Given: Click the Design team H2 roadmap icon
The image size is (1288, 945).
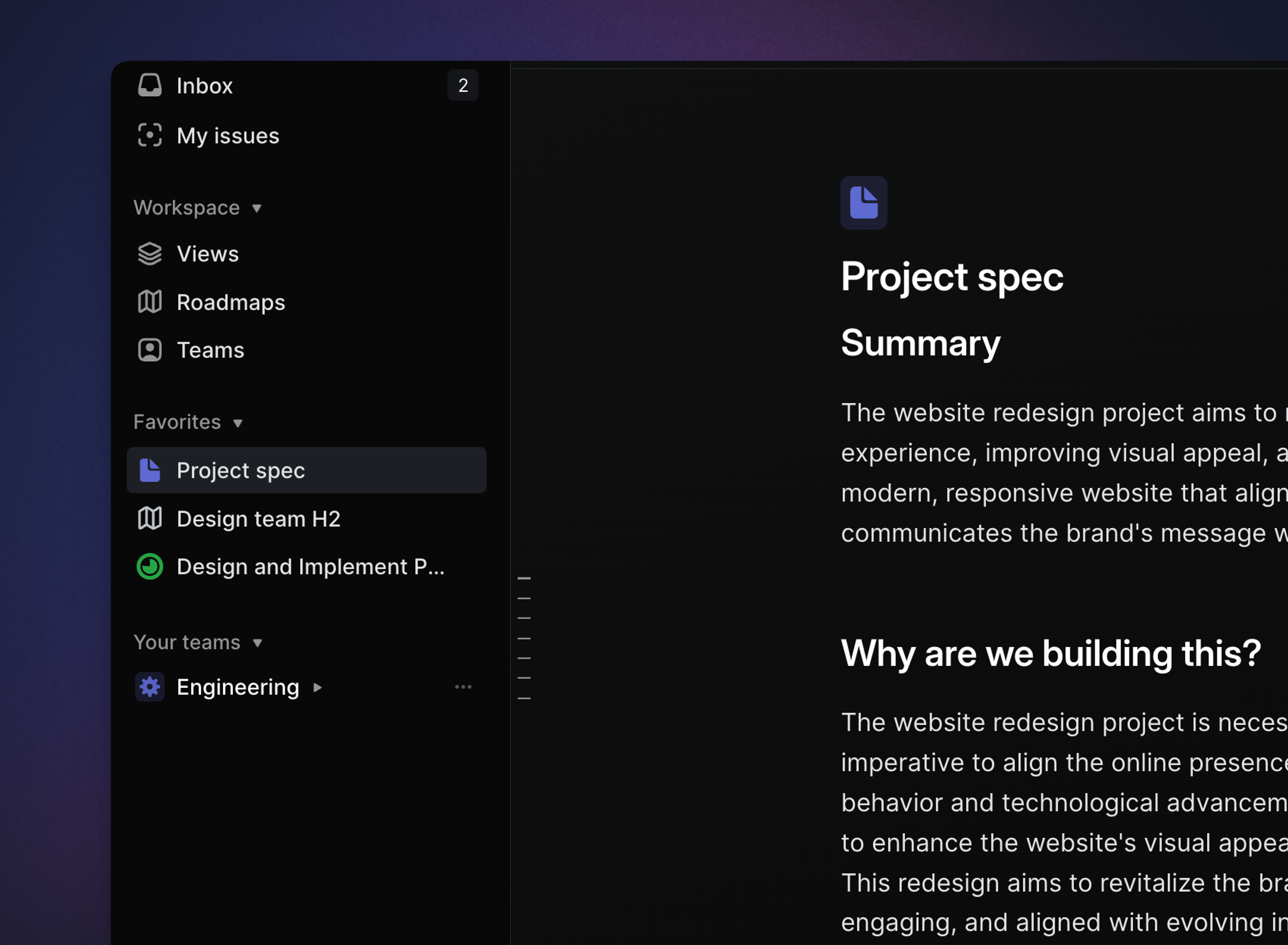Looking at the screenshot, I should 150,519.
